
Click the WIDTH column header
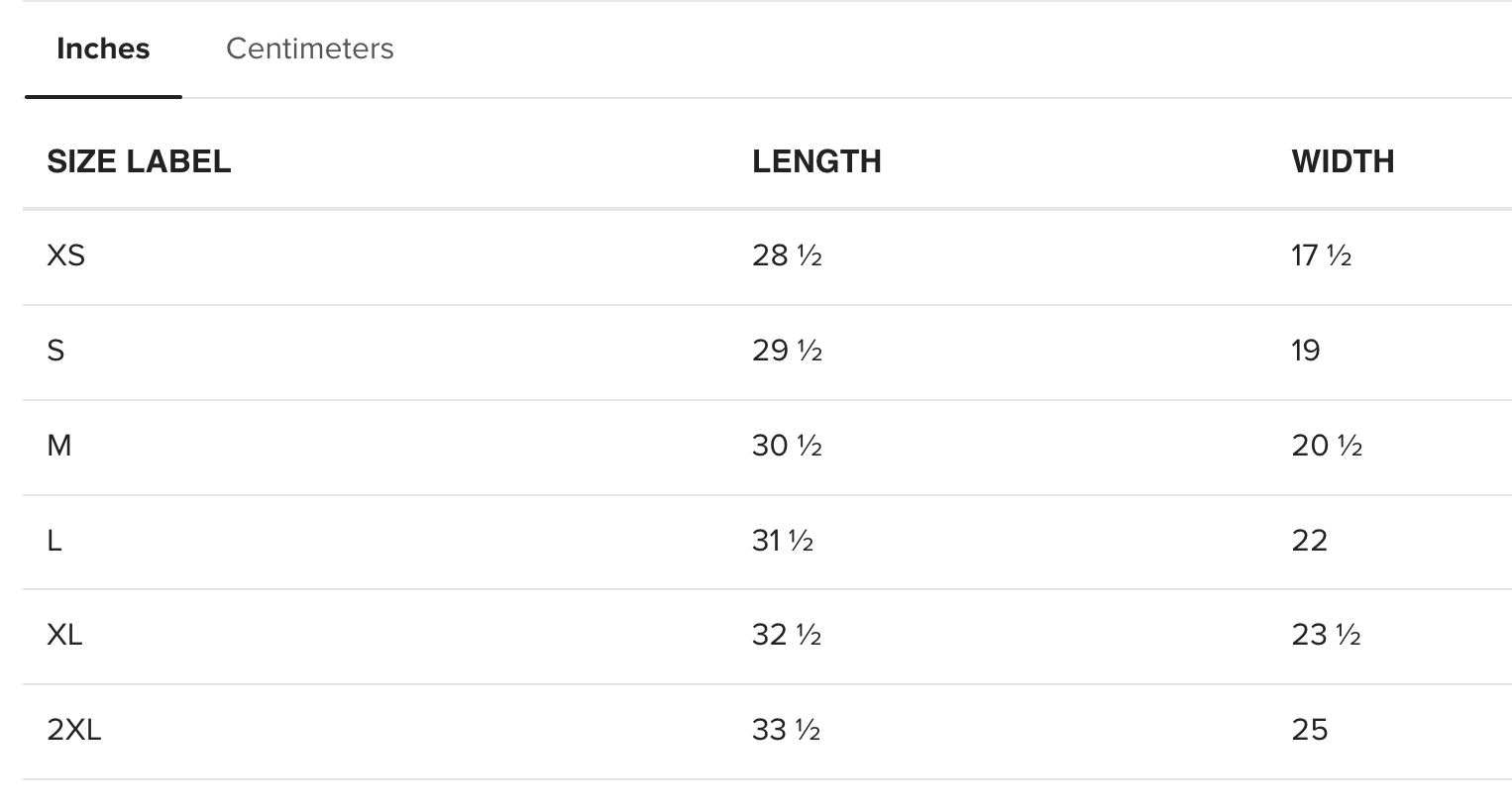tap(1343, 161)
